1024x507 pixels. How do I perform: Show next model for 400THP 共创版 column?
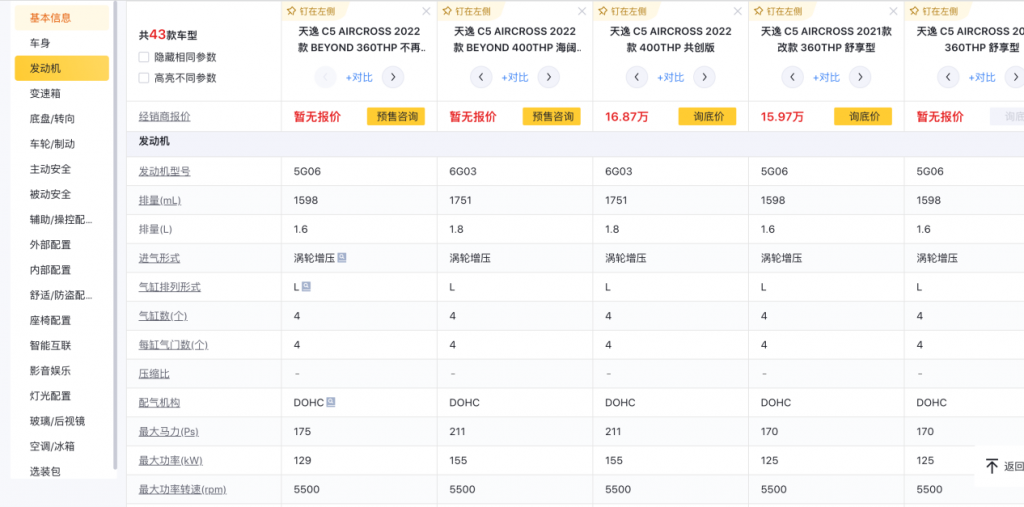tap(704, 77)
